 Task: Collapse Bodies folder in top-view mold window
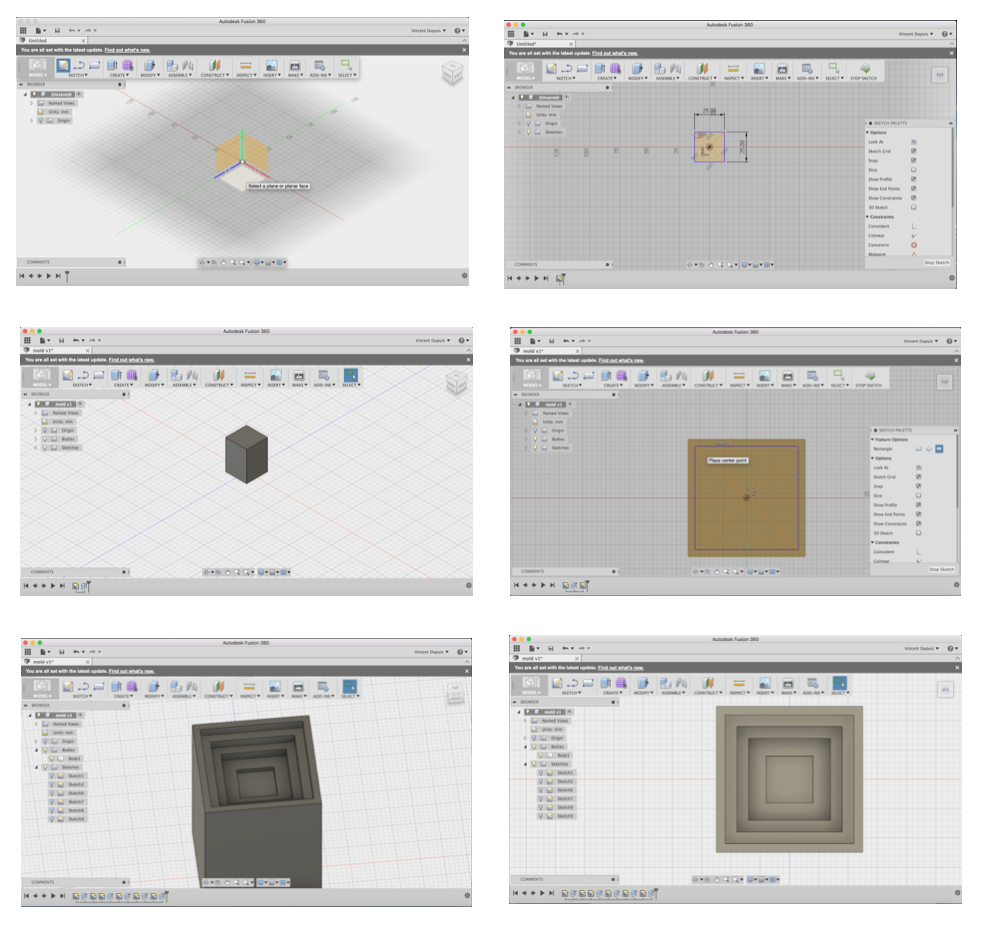[525, 747]
